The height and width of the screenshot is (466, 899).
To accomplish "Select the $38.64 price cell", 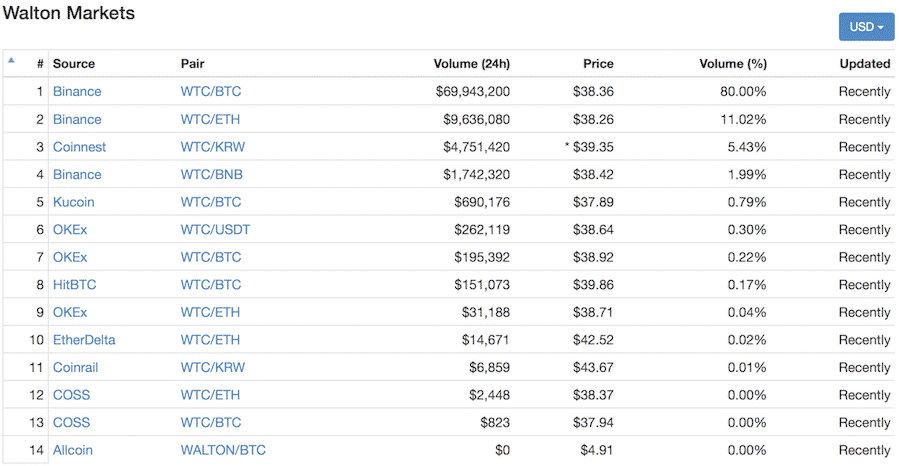I will click(593, 230).
